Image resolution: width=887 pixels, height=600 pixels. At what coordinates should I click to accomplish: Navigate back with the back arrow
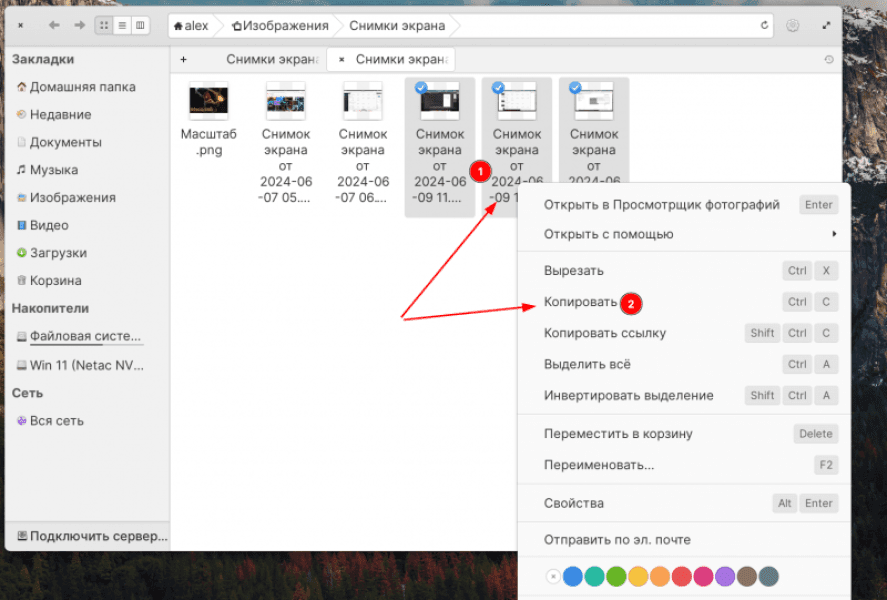(54, 25)
